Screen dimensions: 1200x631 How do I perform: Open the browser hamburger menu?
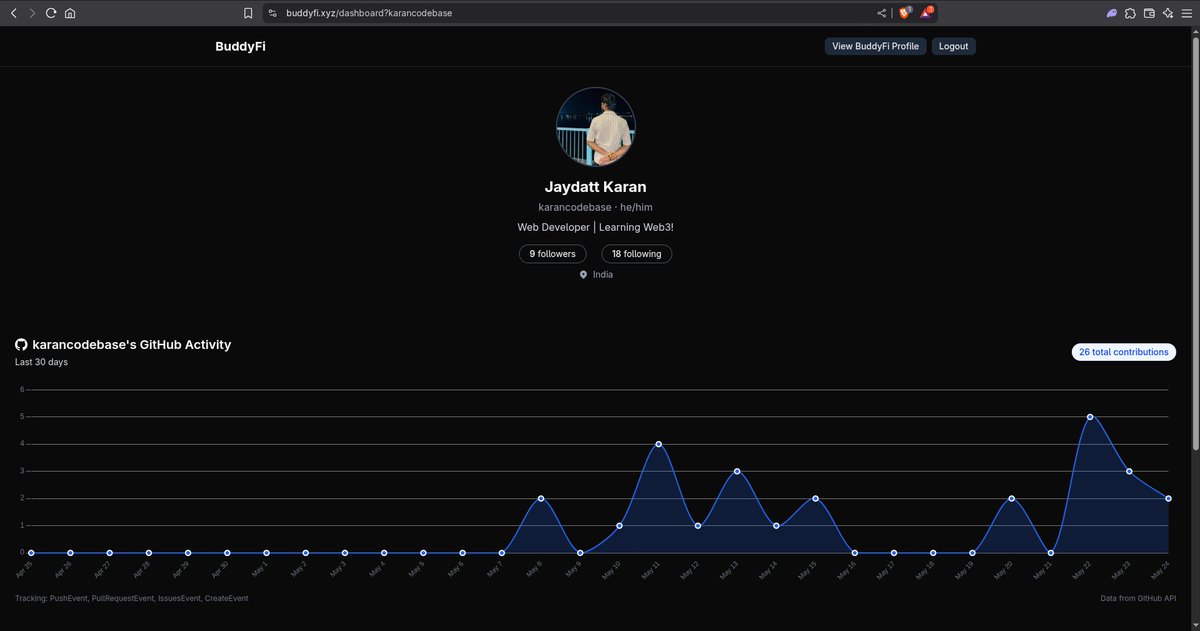pyautogui.click(x=1185, y=13)
